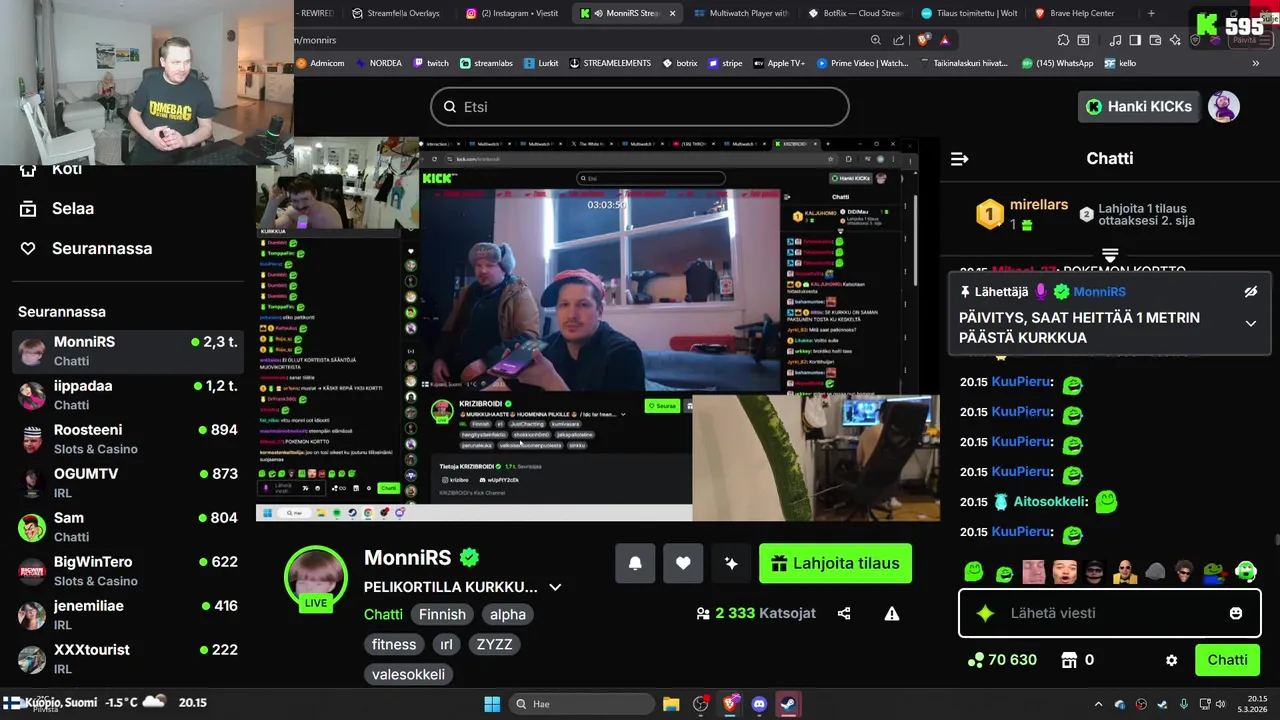Open iippadaa channel in followed list
The width and height of the screenshot is (1280, 720).
point(128,395)
